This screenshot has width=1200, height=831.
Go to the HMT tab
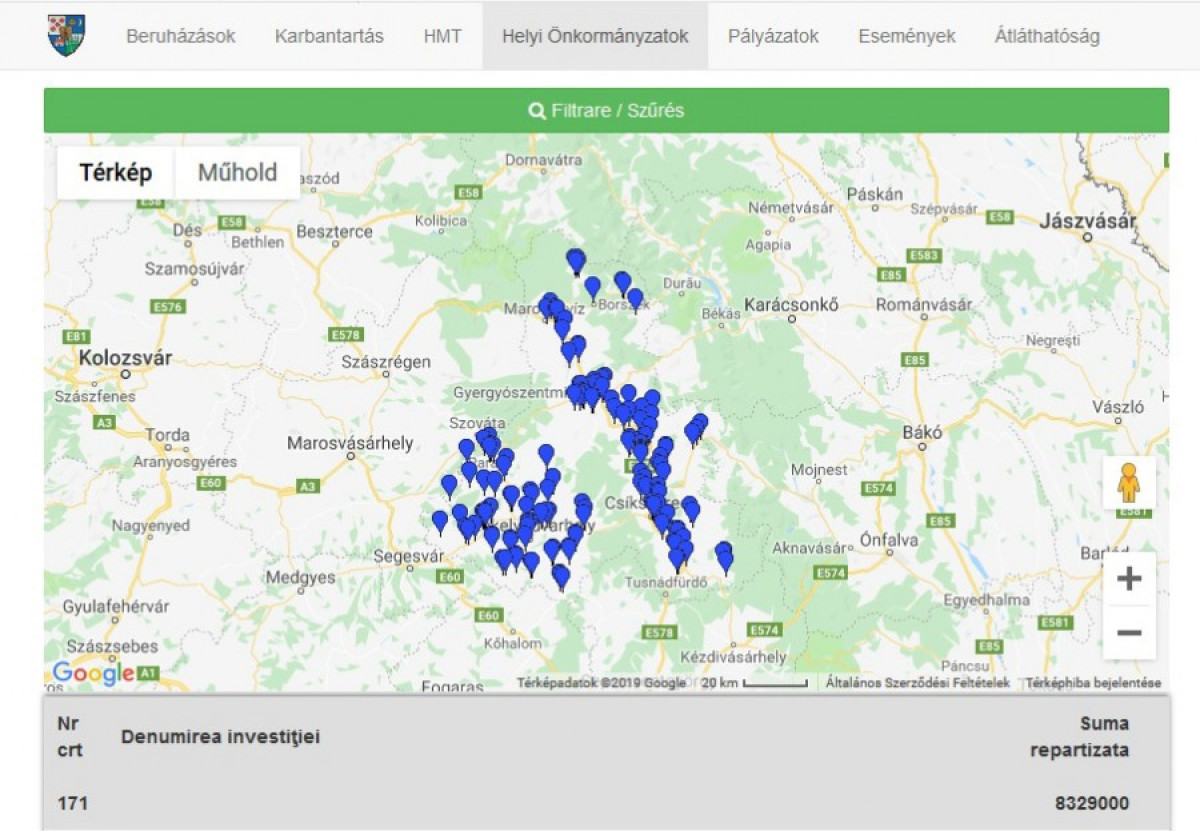click(442, 36)
